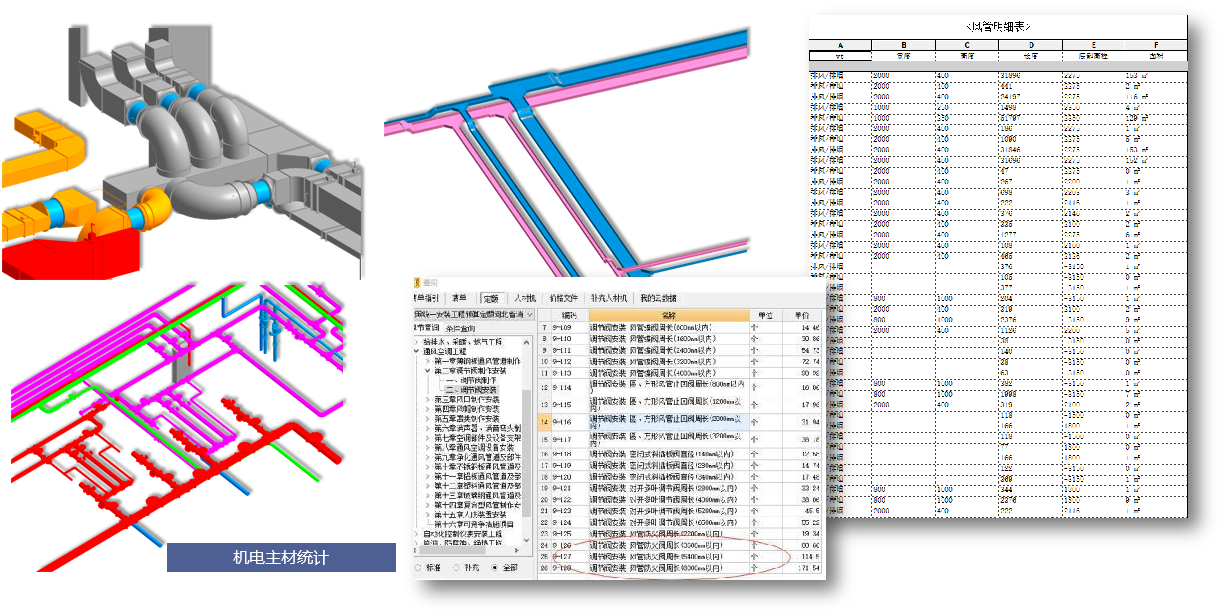
Task: Click the tree panel vertical scrollbar
Action: pyautogui.click(x=526, y=453)
